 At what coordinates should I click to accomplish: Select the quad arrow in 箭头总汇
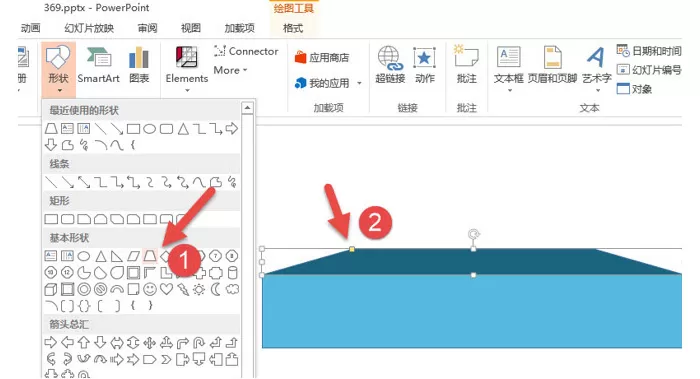[x=150, y=342]
